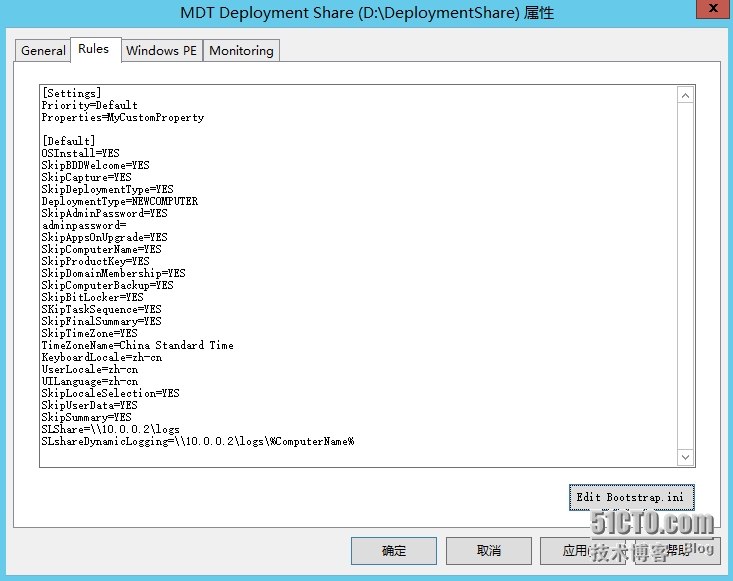Viewport: 733px width, 581px height.
Task: Open the Windows PE tab
Action: [x=161, y=50]
